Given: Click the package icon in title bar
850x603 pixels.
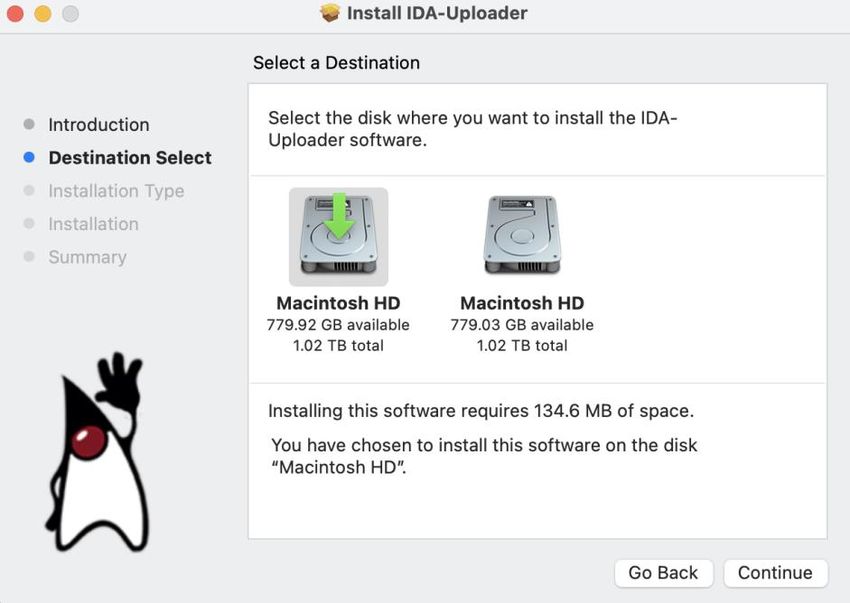Looking at the screenshot, I should (330, 12).
